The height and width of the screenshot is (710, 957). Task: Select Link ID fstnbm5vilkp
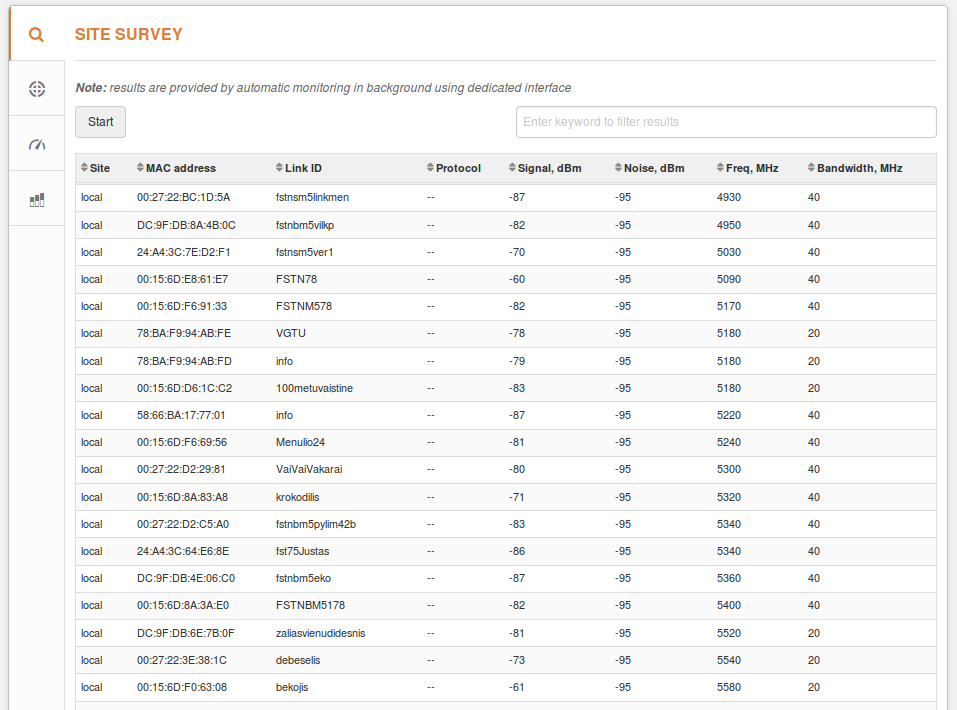[x=305, y=225]
